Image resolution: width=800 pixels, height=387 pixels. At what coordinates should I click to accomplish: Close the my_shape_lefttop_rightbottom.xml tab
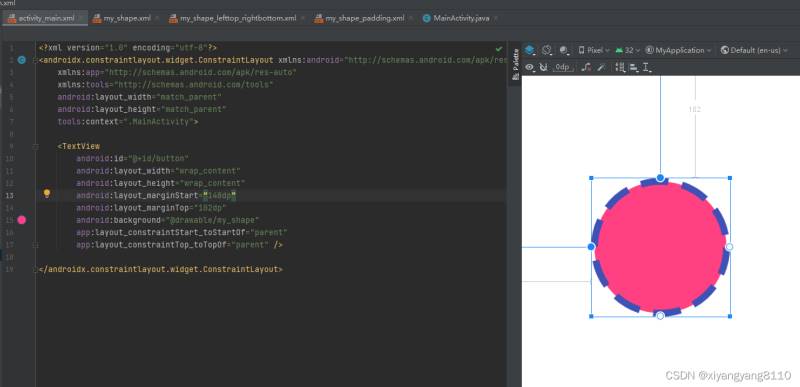pos(303,18)
